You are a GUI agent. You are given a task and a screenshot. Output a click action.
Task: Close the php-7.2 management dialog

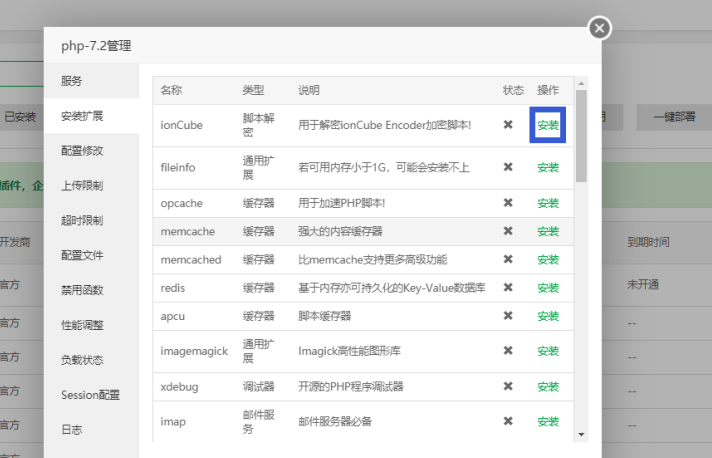click(x=599, y=28)
